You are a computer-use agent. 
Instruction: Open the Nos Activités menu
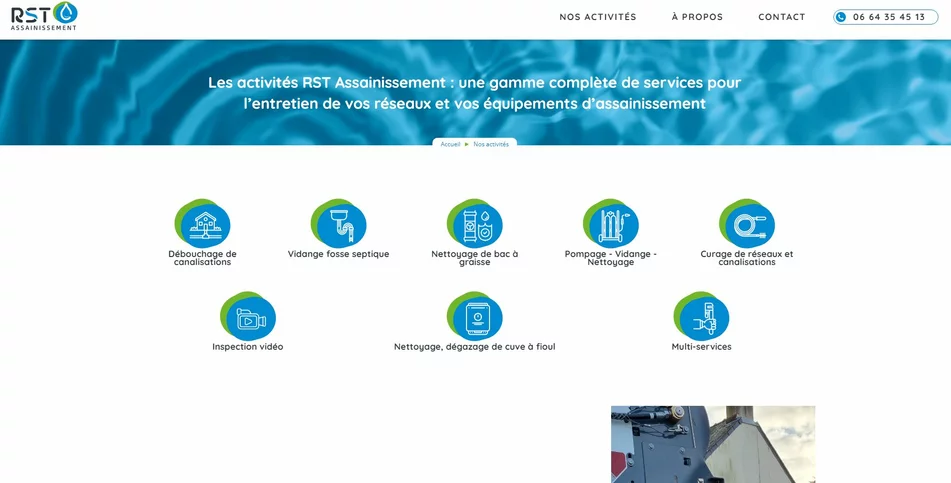[598, 17]
